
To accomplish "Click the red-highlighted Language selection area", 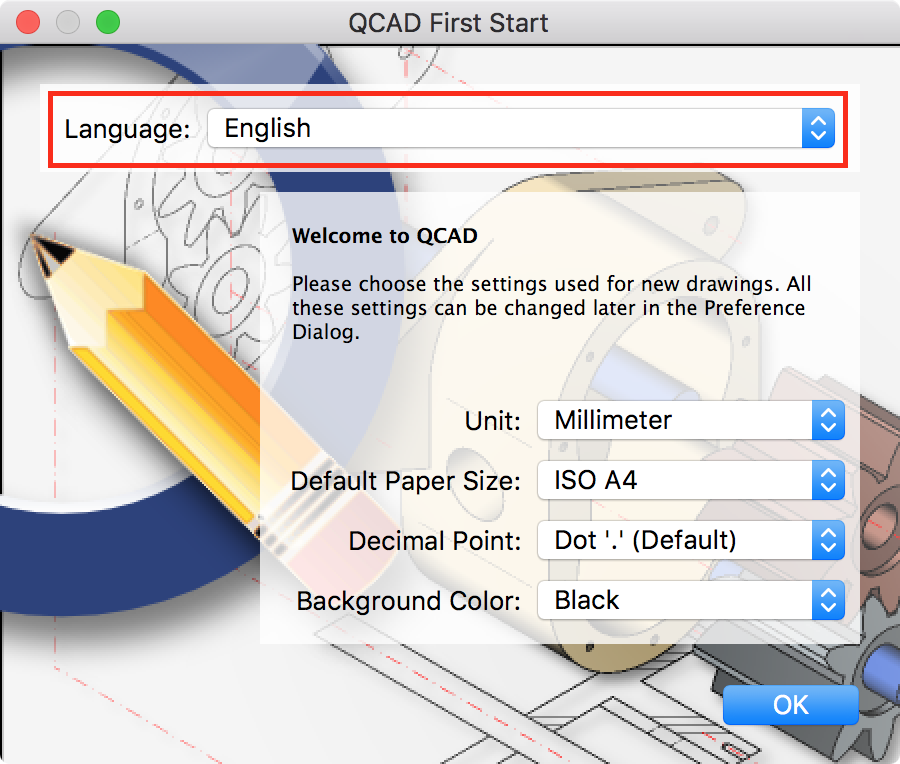I will (x=450, y=128).
